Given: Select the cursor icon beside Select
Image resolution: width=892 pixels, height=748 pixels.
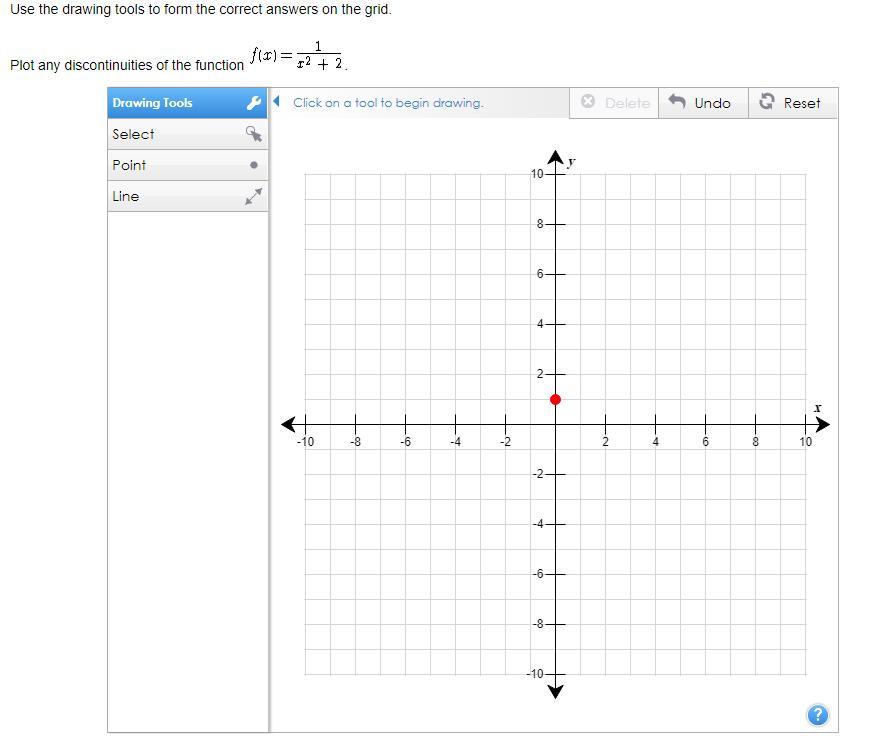Looking at the screenshot, I should (254, 134).
